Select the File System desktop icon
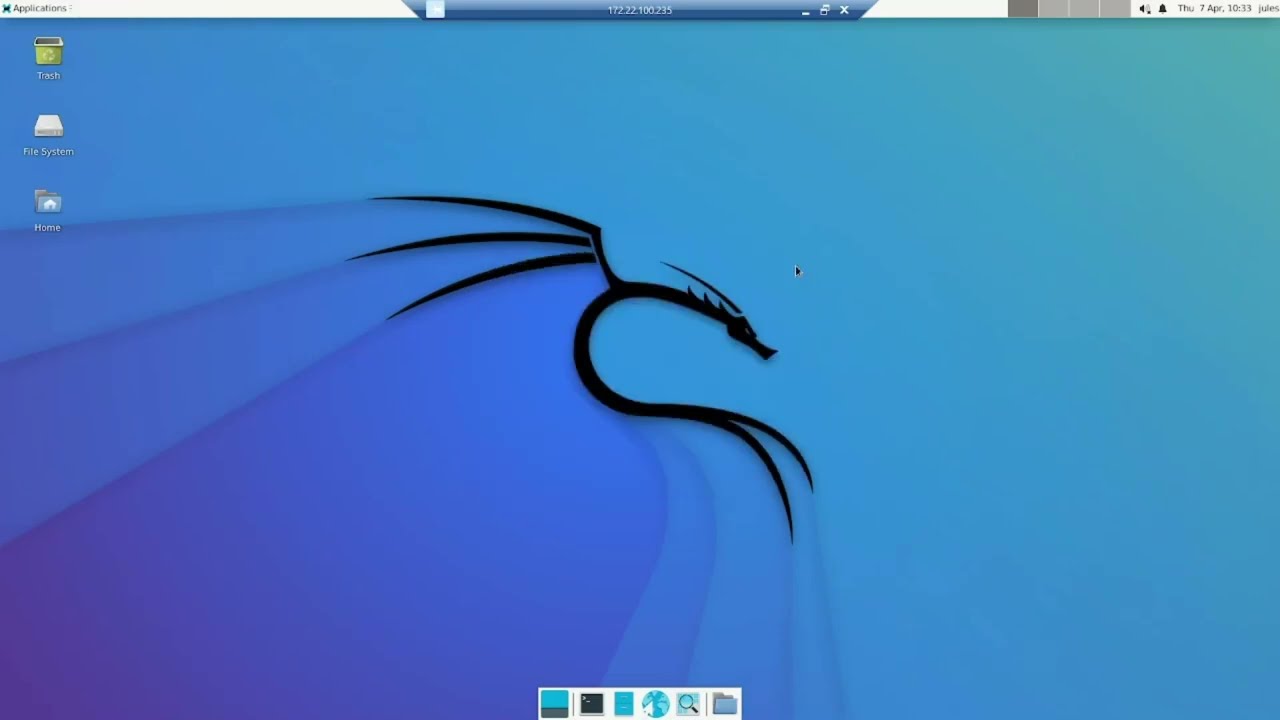This screenshot has width=1280, height=720. tap(48, 135)
